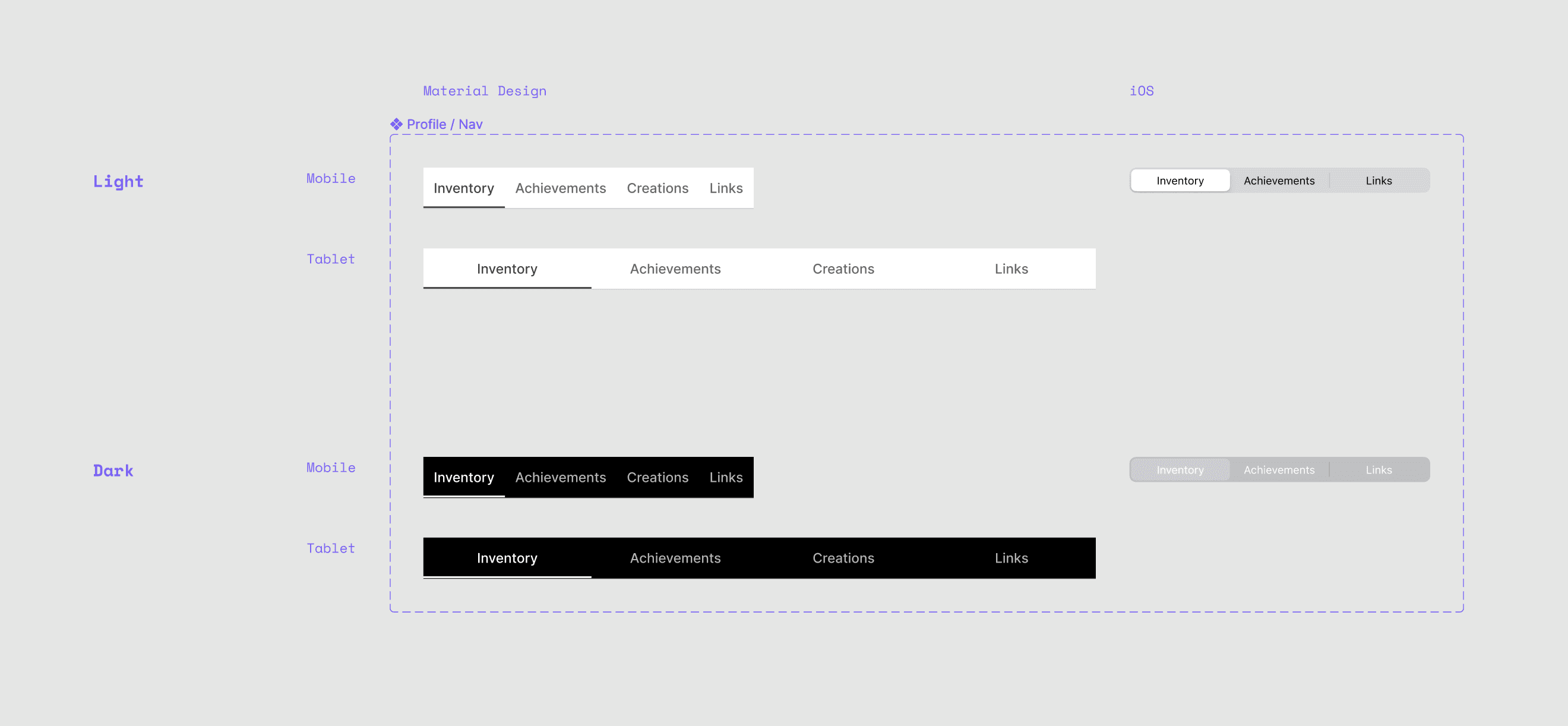This screenshot has height=726, width=1568.
Task: Click Links tab in light tablet nav
Action: coord(1010,269)
